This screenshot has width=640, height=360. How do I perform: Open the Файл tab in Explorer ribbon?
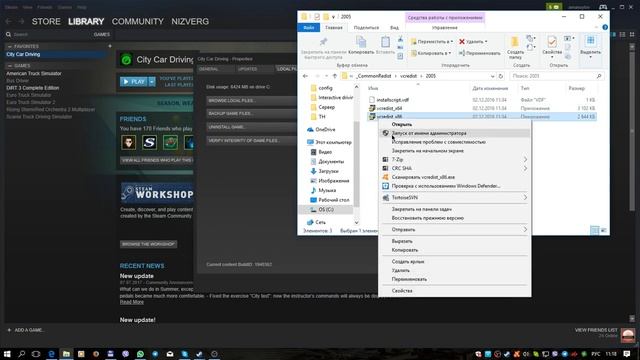[x=309, y=28]
